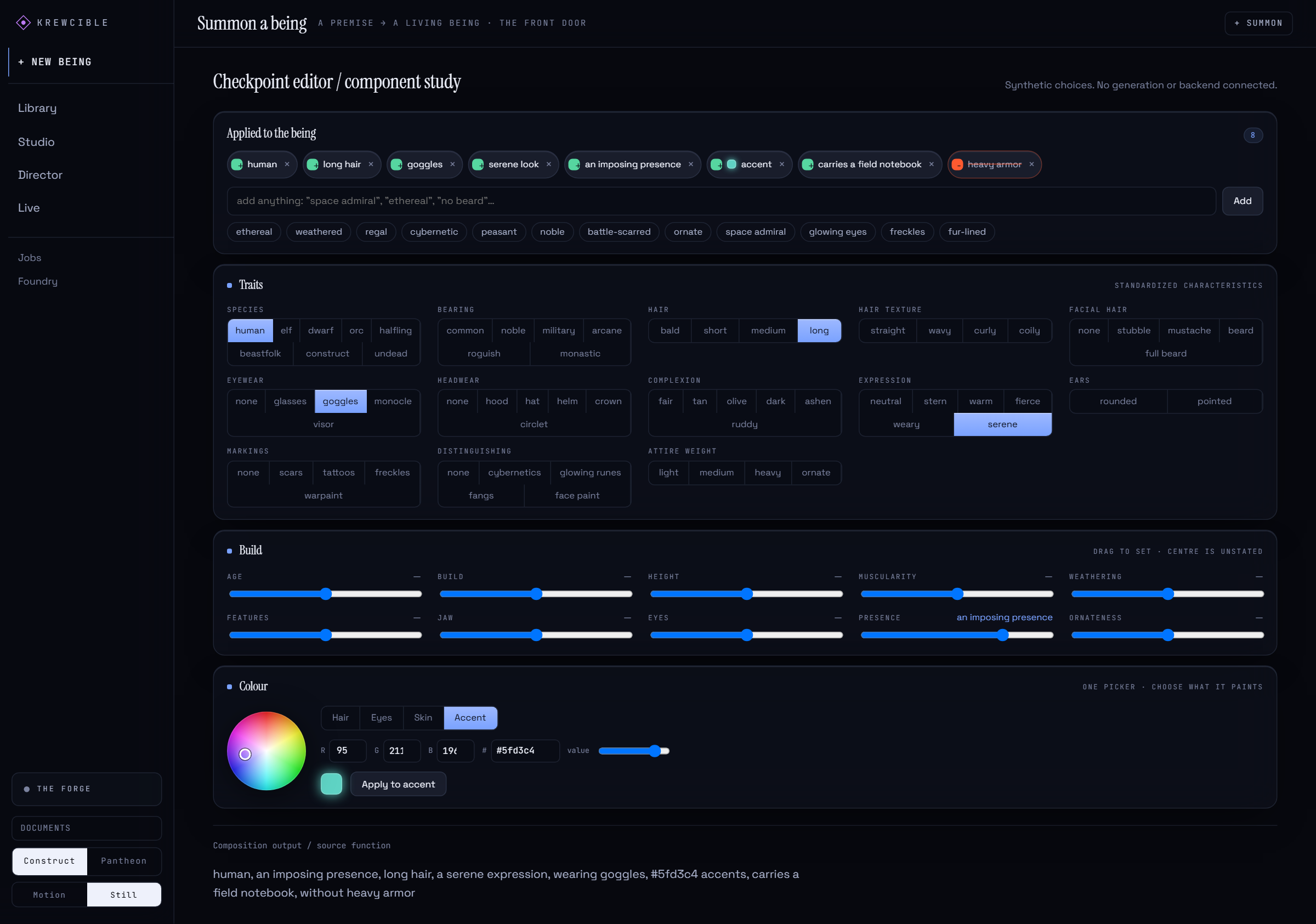Select the military bearing option
1316x924 pixels.
coord(558,331)
